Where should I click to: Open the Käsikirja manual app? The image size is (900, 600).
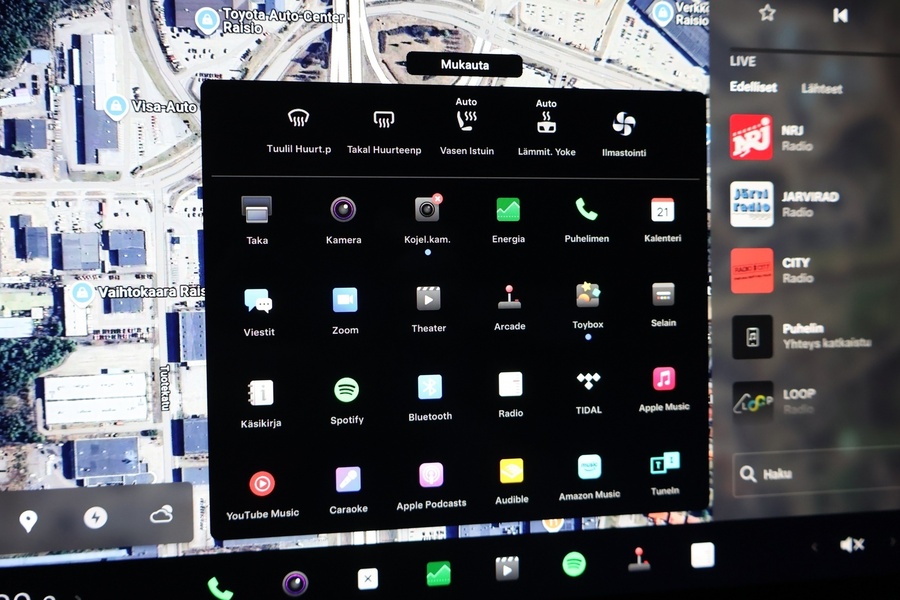[261, 393]
